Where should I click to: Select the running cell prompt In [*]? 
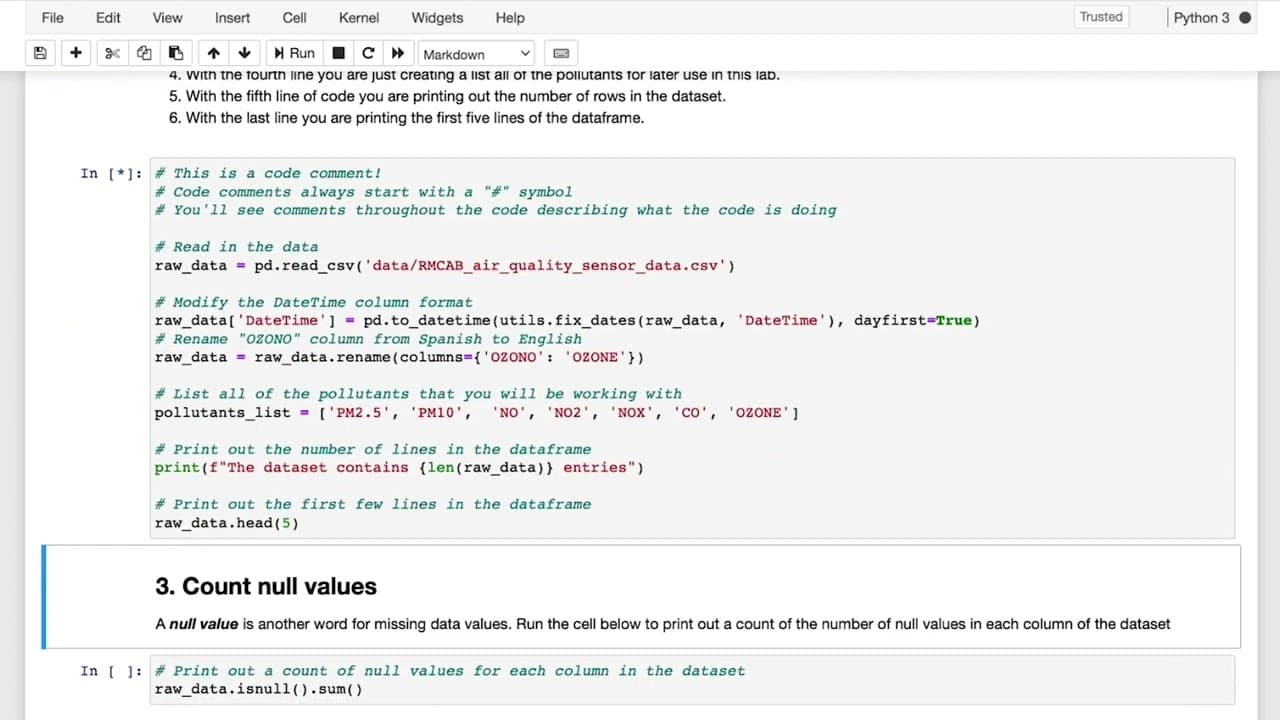click(x=110, y=173)
